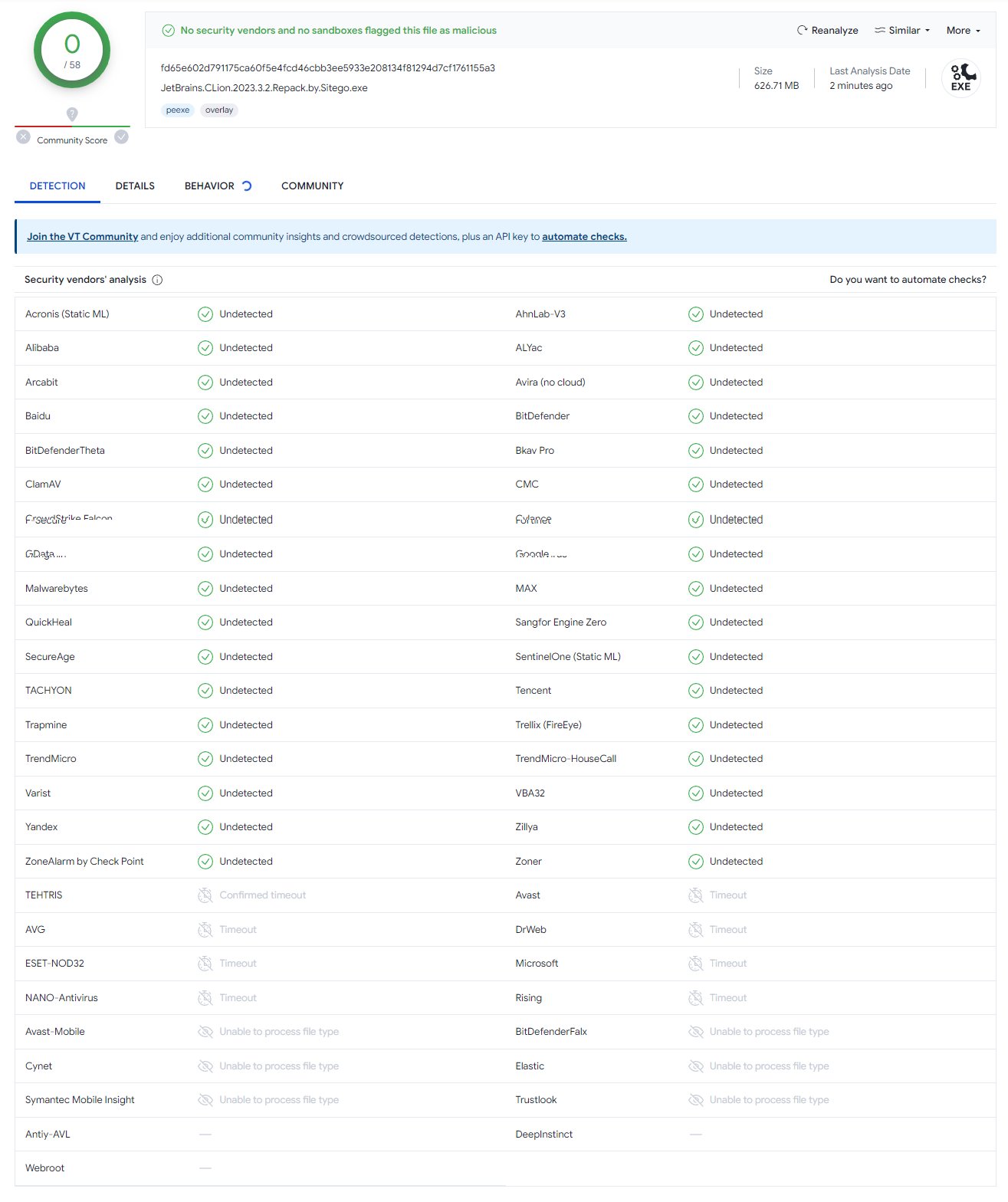Click the overlay tag chip
The height and width of the screenshot is (1202, 1008).
coord(219,110)
